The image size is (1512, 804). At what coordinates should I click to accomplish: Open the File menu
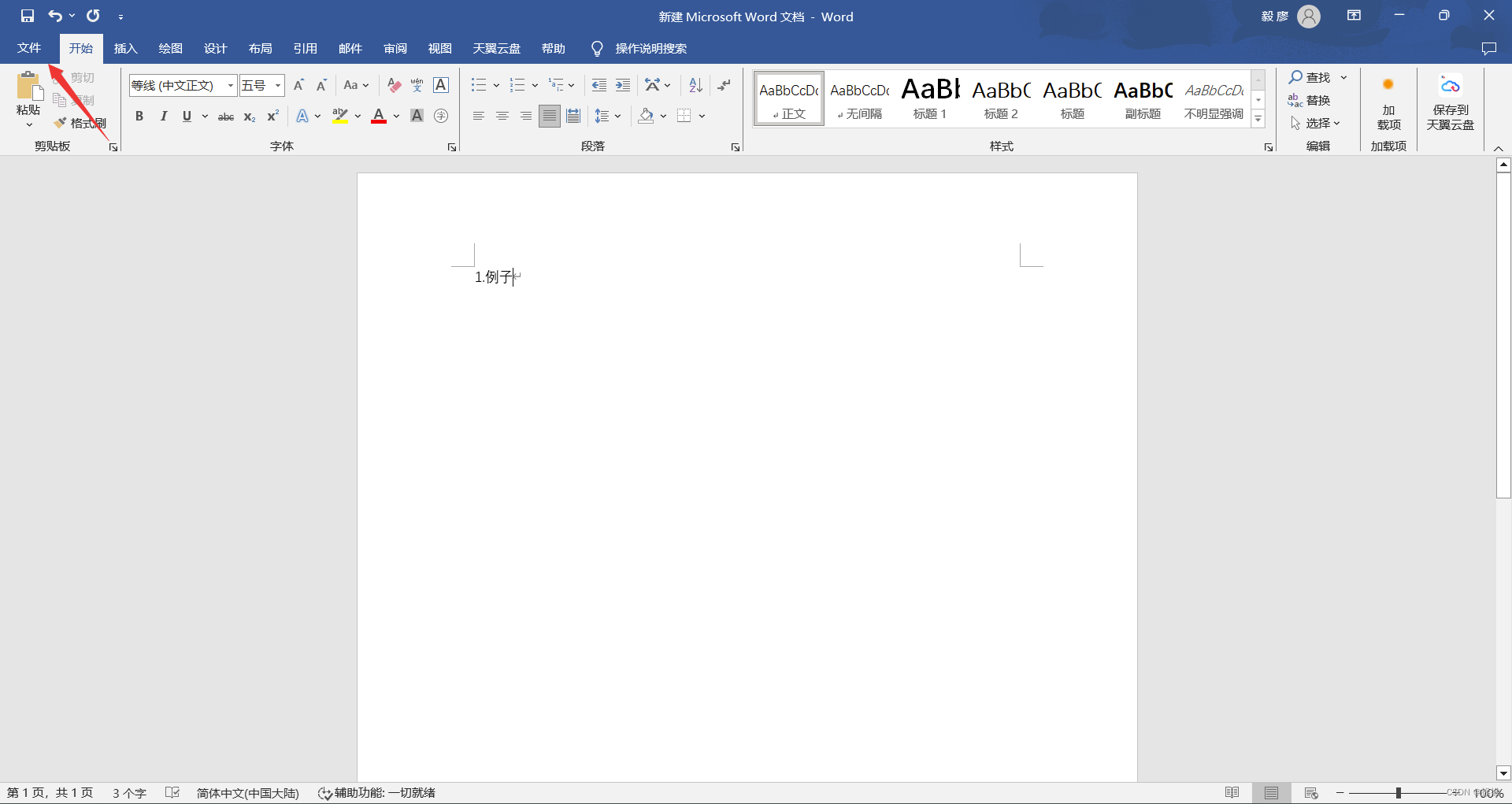(29, 48)
